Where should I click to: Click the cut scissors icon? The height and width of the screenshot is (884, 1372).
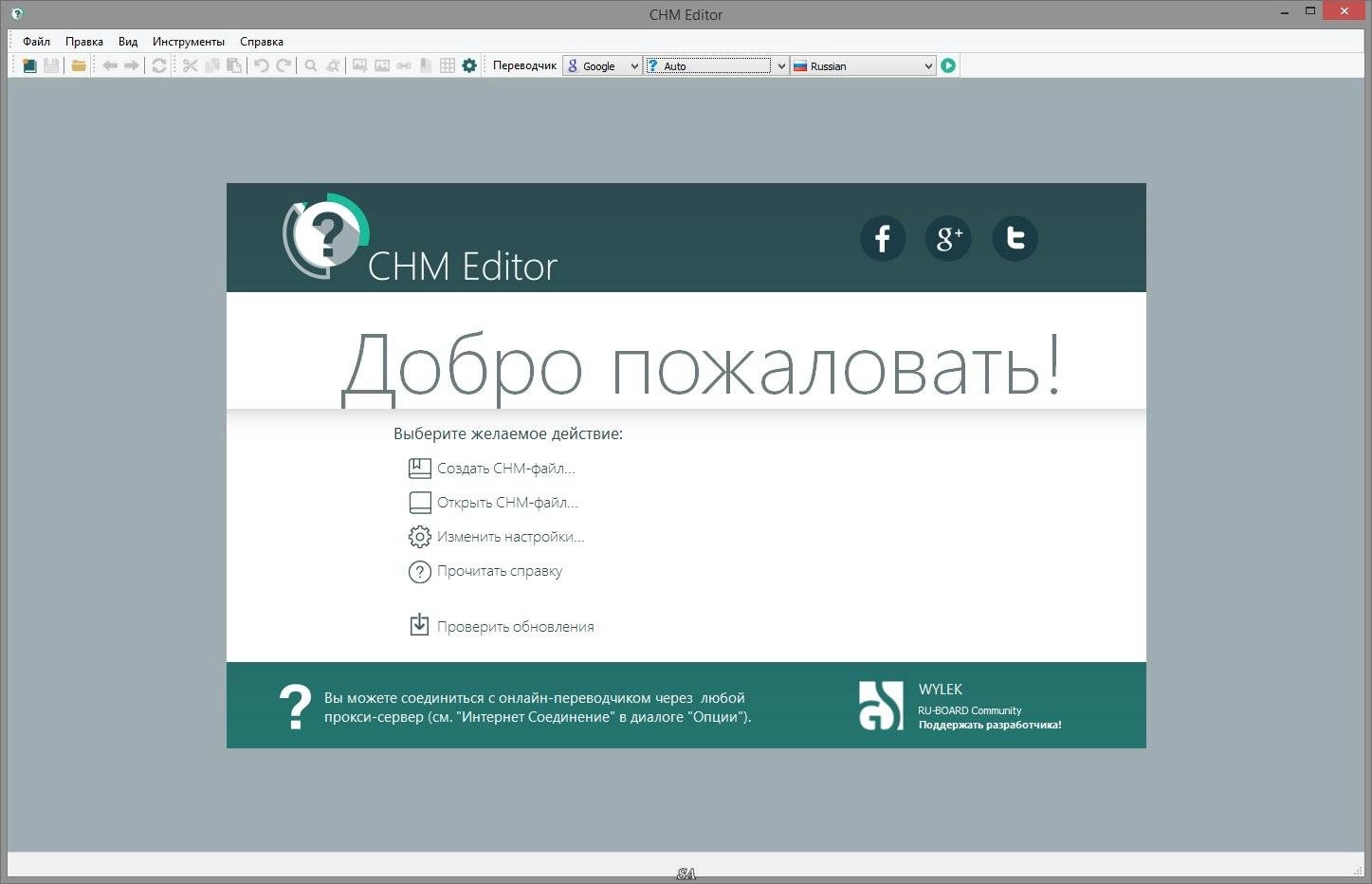(x=190, y=65)
